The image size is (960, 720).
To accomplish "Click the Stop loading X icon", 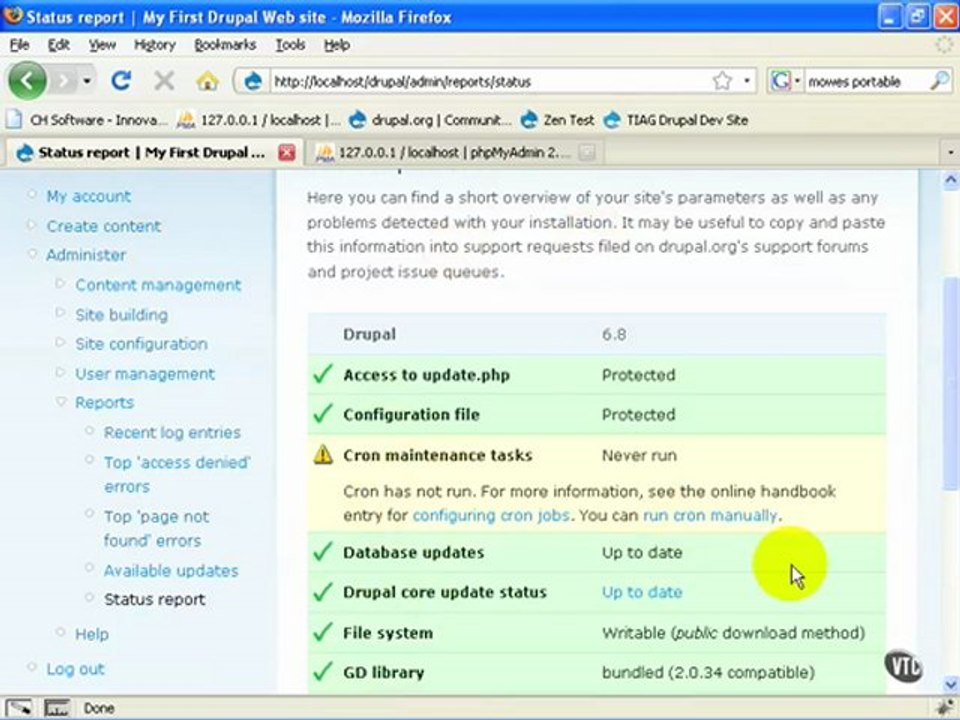I will point(163,80).
